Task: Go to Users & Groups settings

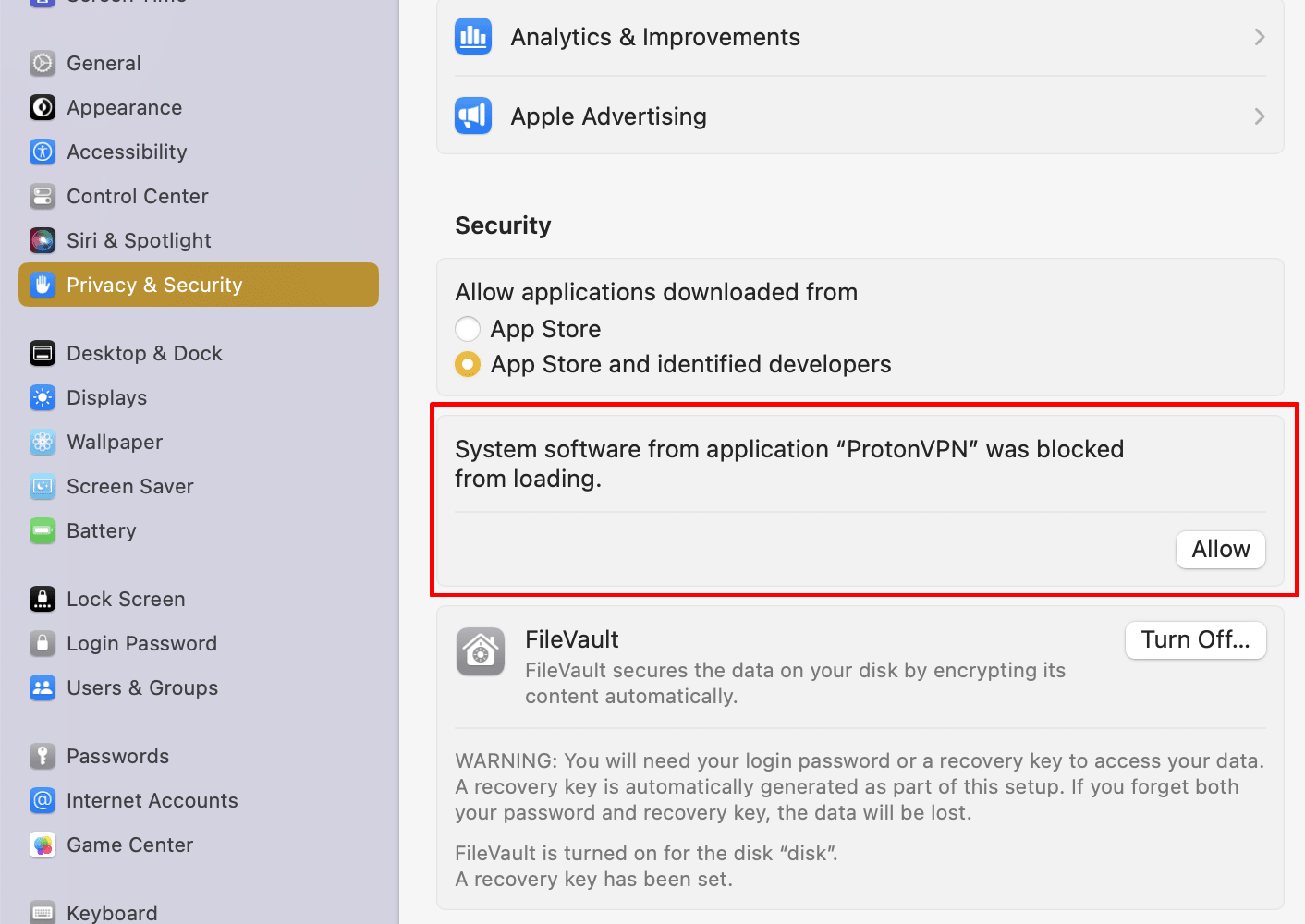Action: [x=142, y=687]
